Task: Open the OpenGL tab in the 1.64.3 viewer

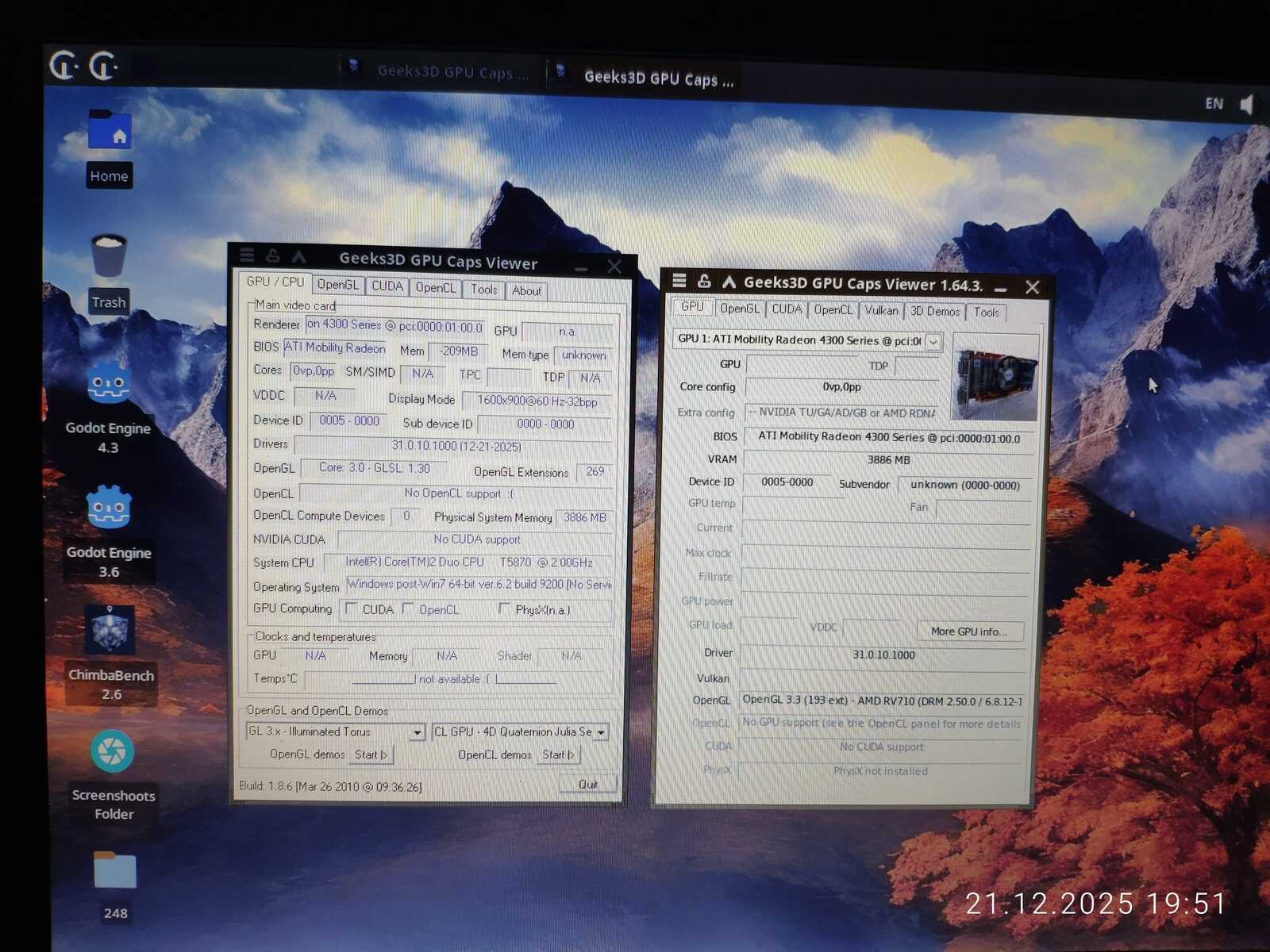Action: [740, 308]
